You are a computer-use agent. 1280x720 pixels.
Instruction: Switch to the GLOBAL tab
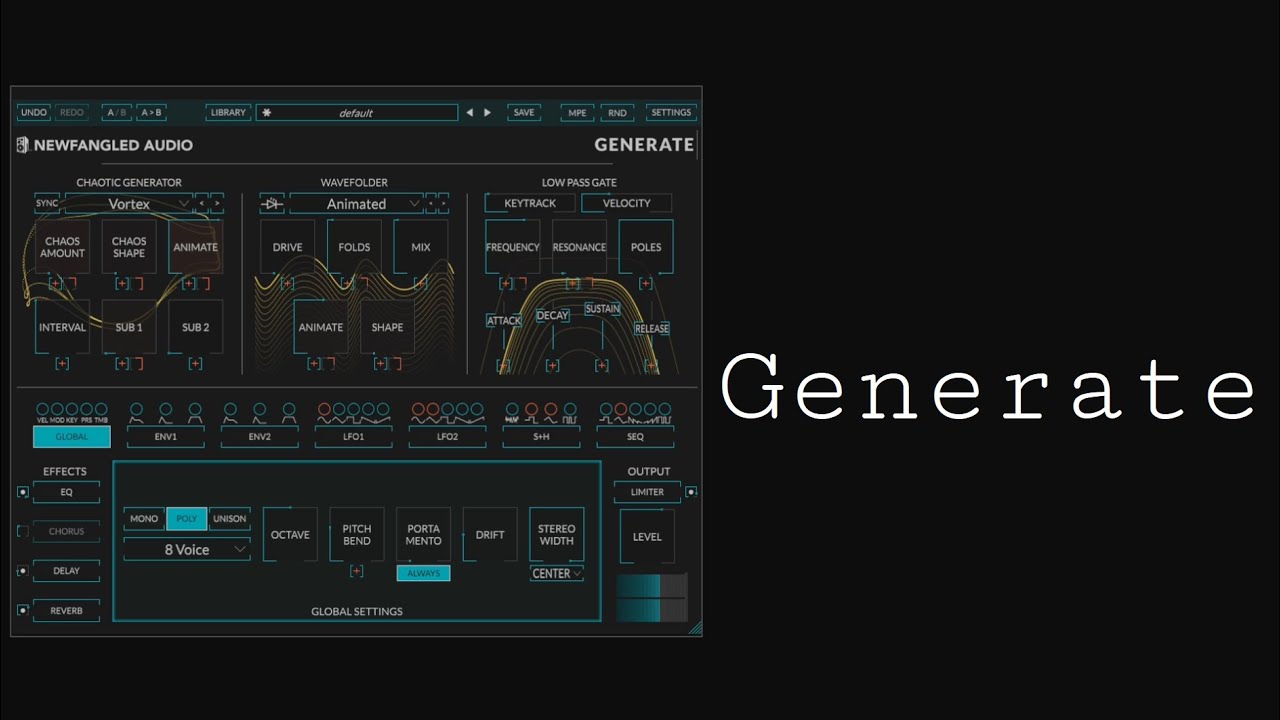point(72,437)
